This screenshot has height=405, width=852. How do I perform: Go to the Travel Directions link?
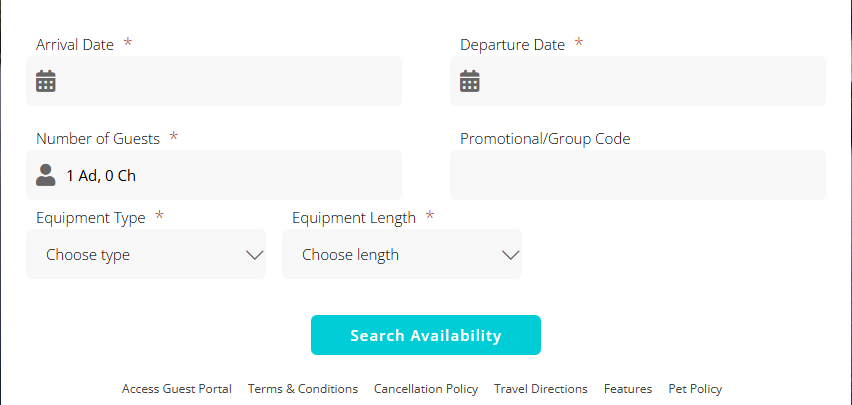coord(541,389)
